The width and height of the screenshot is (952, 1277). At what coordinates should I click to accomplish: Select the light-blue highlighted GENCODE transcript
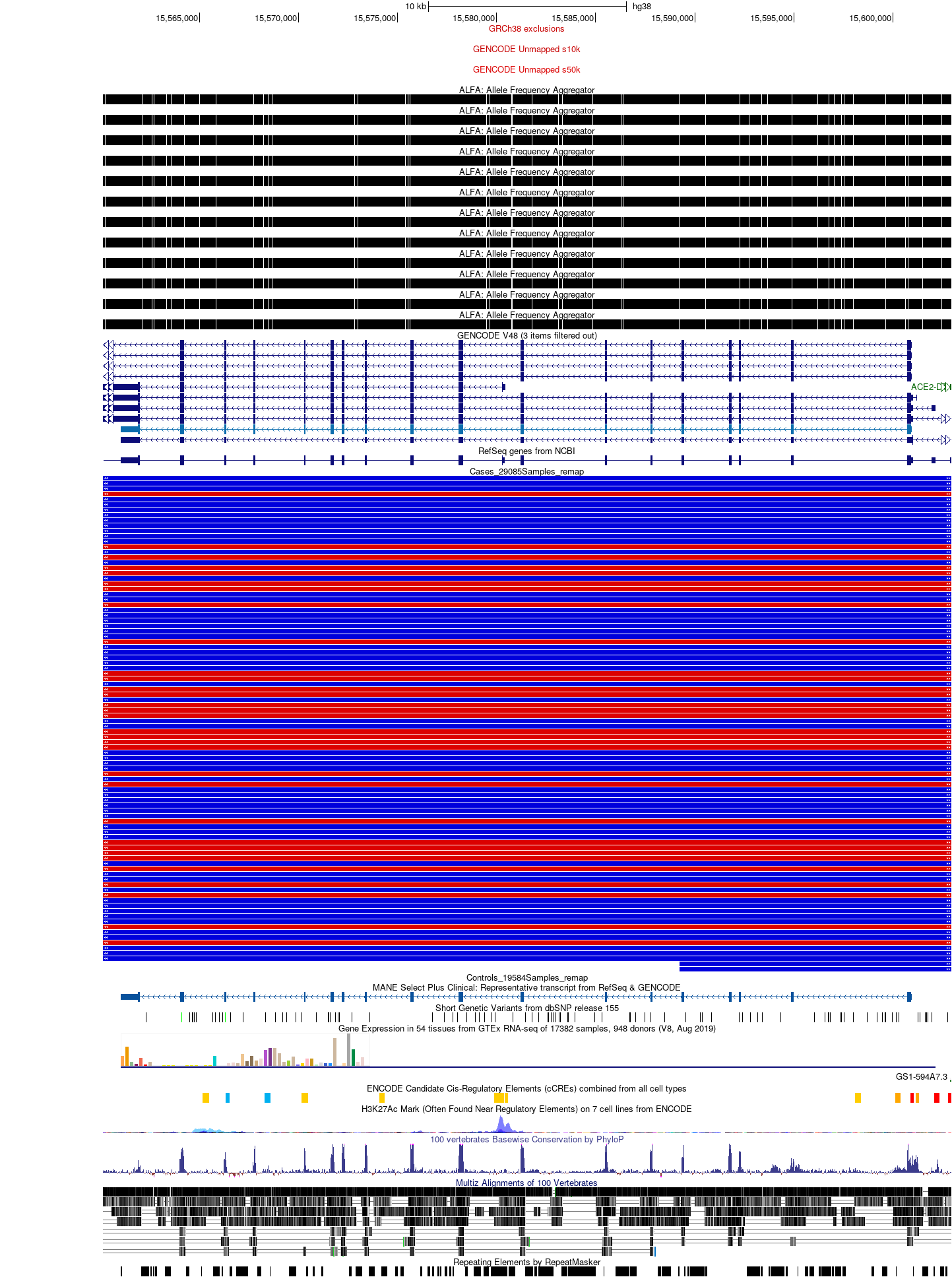click(516, 430)
